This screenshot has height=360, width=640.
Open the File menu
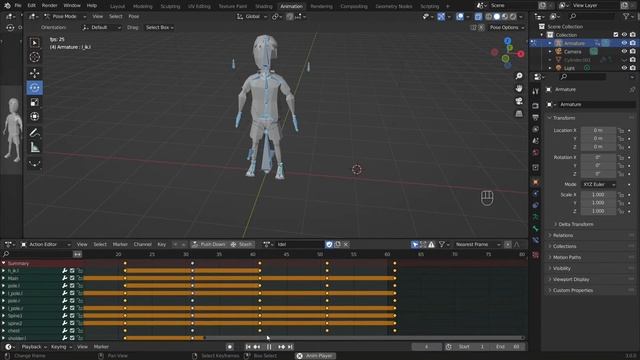point(18,6)
